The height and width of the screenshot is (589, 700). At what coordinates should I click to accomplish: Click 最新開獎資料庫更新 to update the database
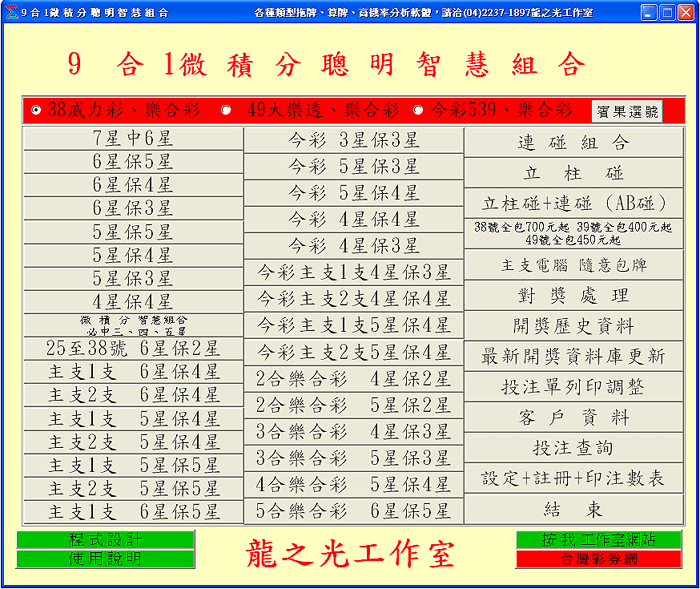[x=574, y=357]
